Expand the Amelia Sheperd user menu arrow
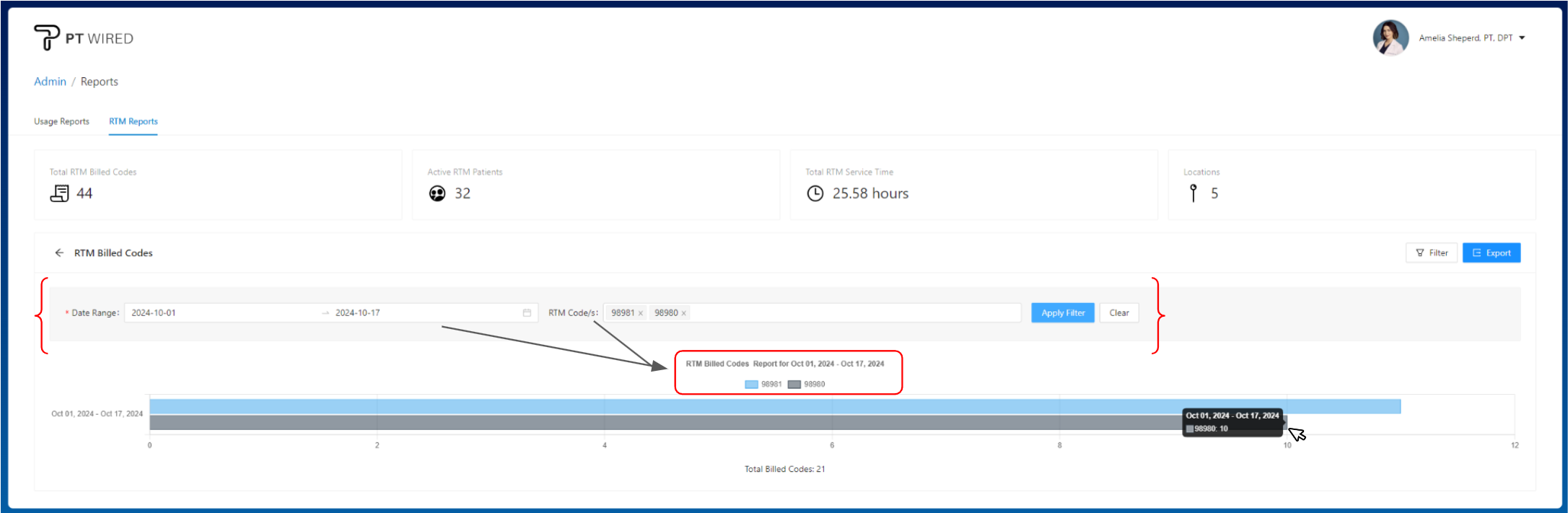1568x513 pixels. 1522,38
